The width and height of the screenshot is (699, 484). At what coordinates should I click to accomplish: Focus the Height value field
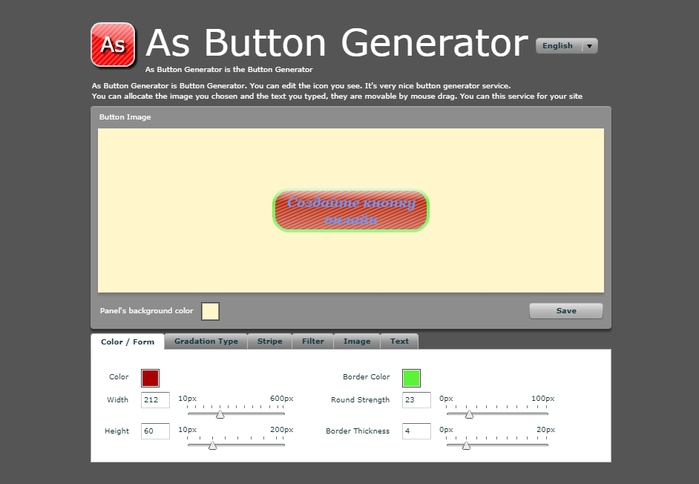pos(155,431)
